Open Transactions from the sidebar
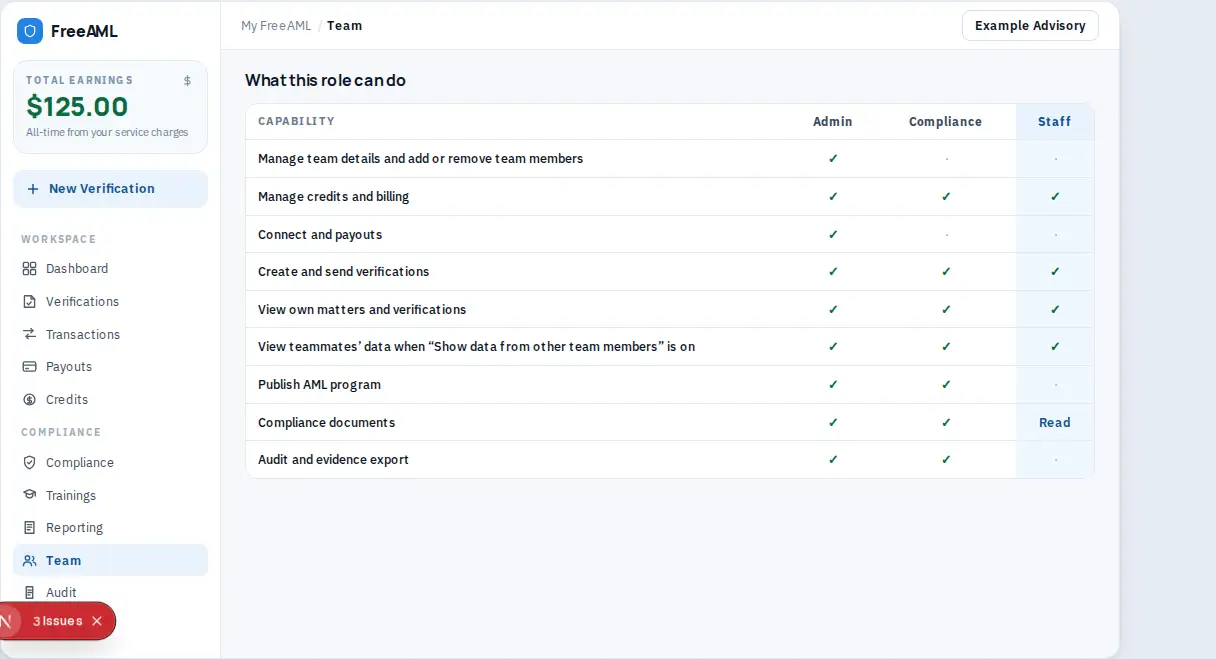The image size is (1216, 659). point(110,335)
